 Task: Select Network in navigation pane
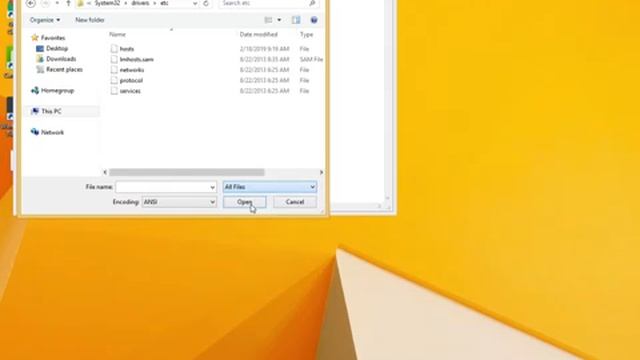(53, 132)
